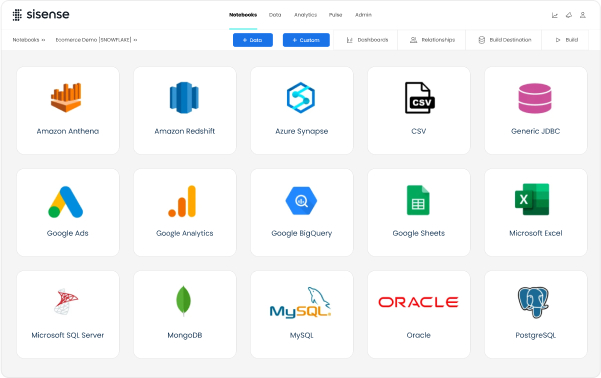The width and height of the screenshot is (601, 378).
Task: Open the Google BigQuery connector icon
Action: 301,201
